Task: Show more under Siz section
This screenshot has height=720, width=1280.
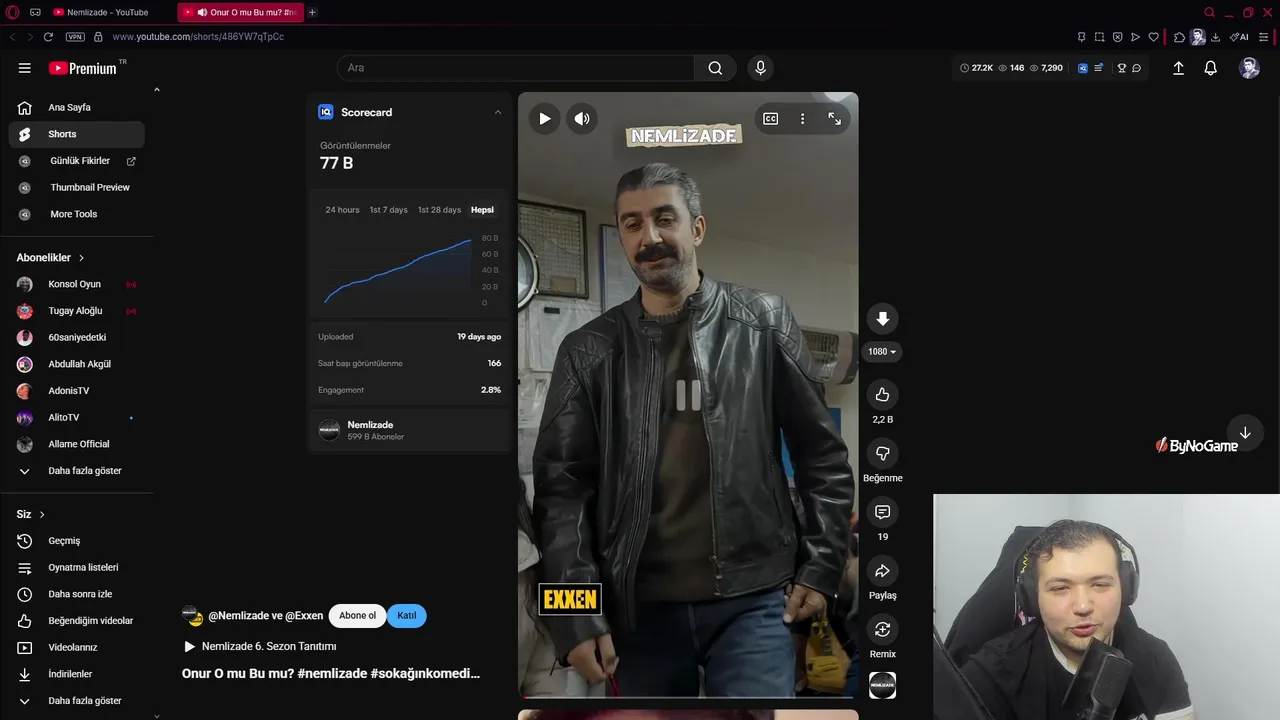Action: click(x=76, y=701)
